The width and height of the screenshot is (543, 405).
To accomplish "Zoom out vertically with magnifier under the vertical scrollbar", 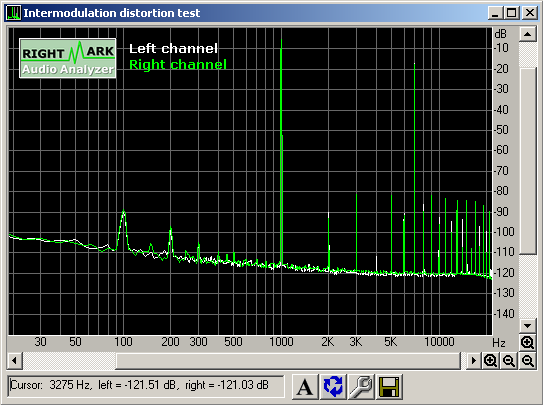I will tap(527, 361).
